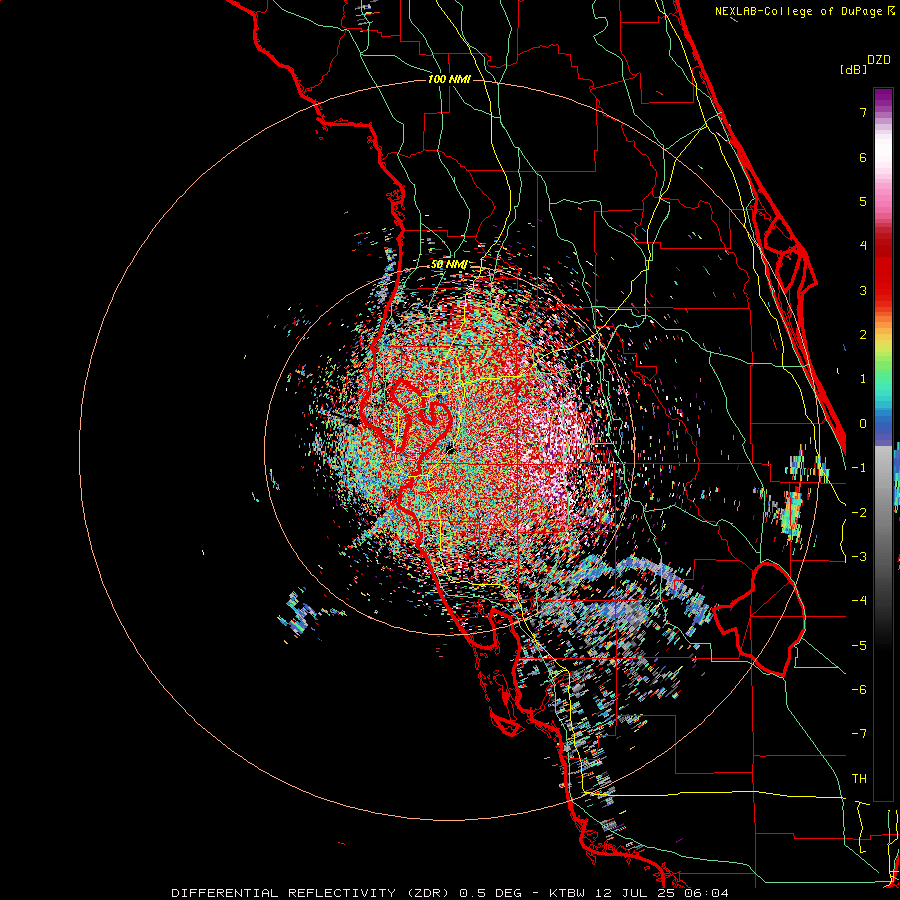Click the -7 value on color scale
Viewport: 900px width, 900px height.
(x=859, y=734)
